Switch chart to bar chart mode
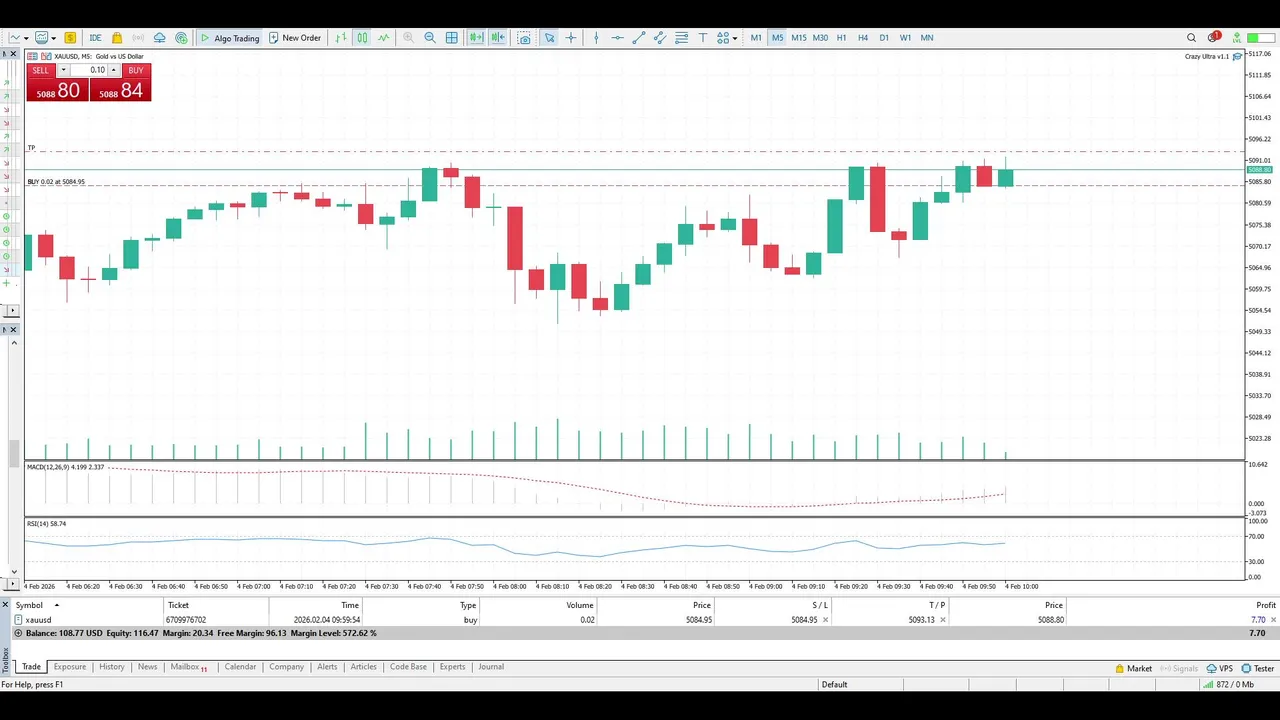Screen dimensions: 1280x720 (341, 38)
